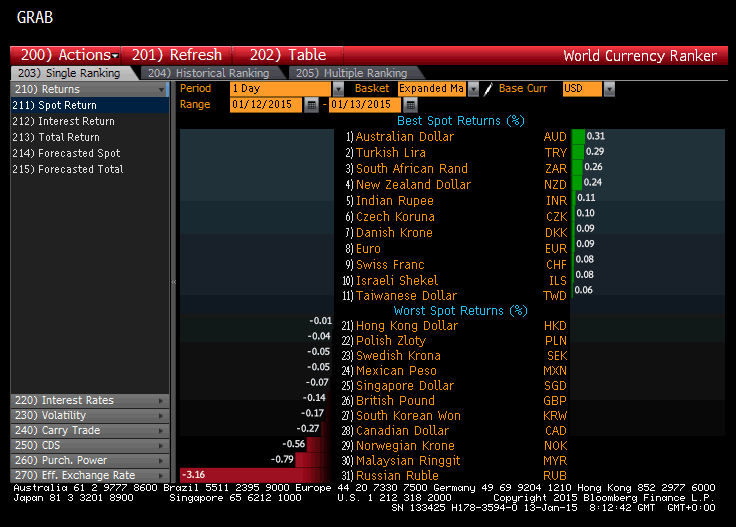Expand the 250) CDS section
The width and height of the screenshot is (736, 527).
90,445
